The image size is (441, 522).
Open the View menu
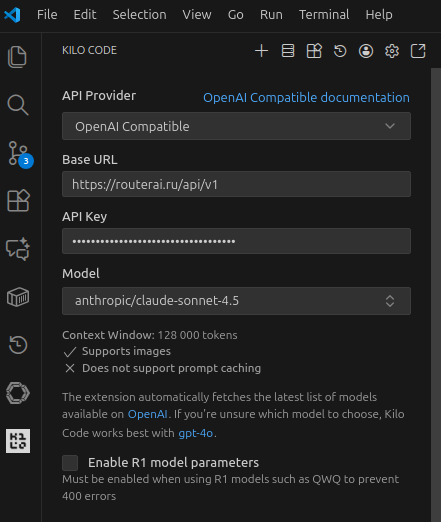pos(197,15)
